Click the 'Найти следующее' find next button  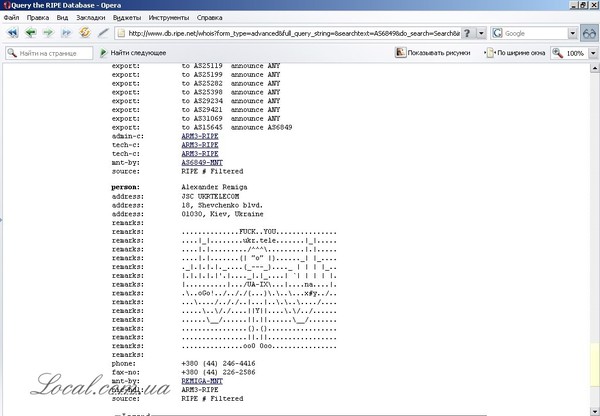pyautogui.click(x=133, y=53)
